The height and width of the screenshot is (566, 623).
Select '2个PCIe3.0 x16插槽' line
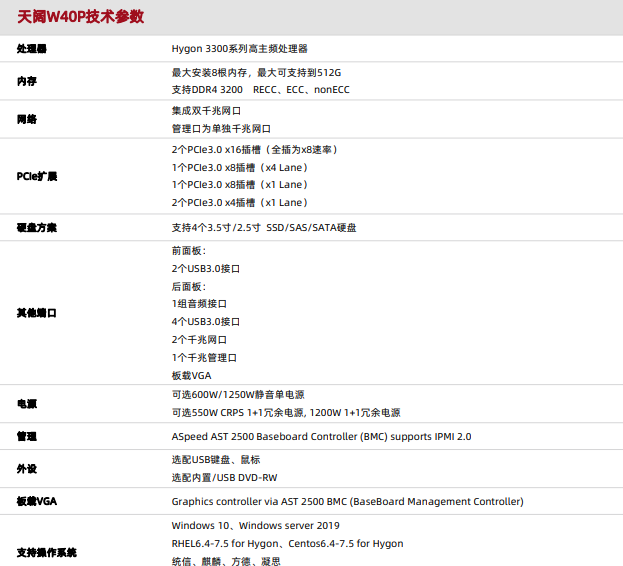255,150
